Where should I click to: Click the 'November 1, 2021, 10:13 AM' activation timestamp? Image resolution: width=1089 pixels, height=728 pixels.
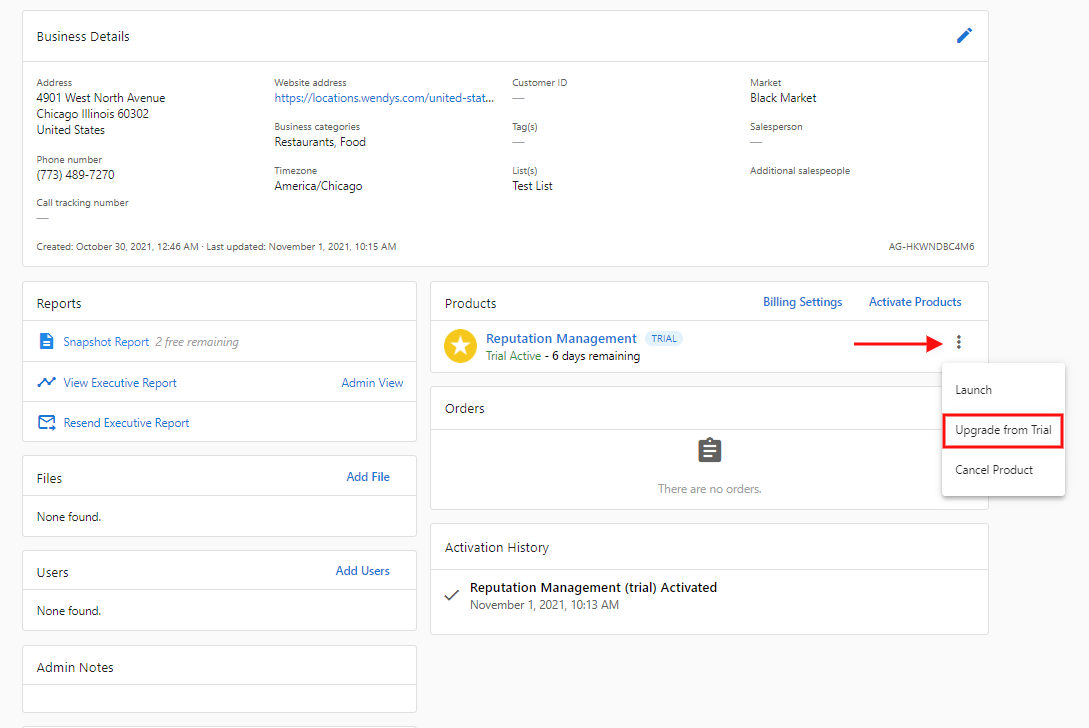[544, 605]
